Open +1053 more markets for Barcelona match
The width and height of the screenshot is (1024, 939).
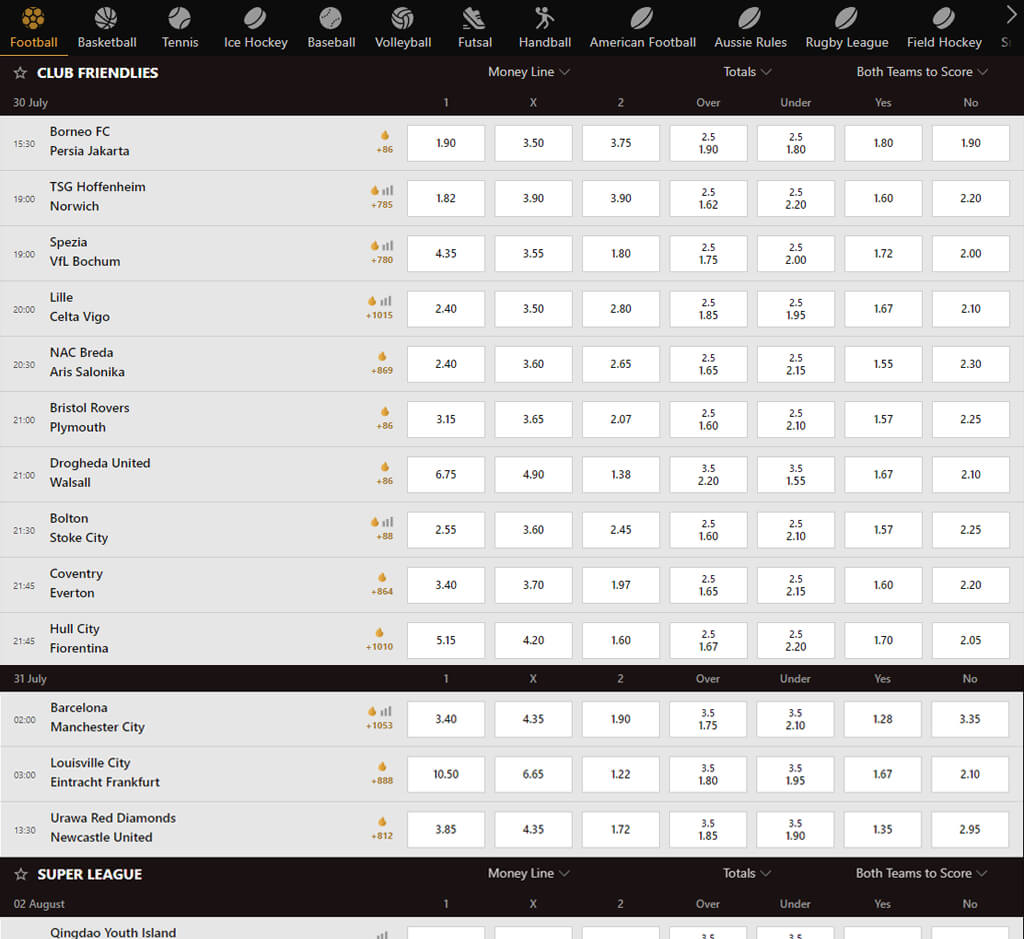tap(379, 725)
